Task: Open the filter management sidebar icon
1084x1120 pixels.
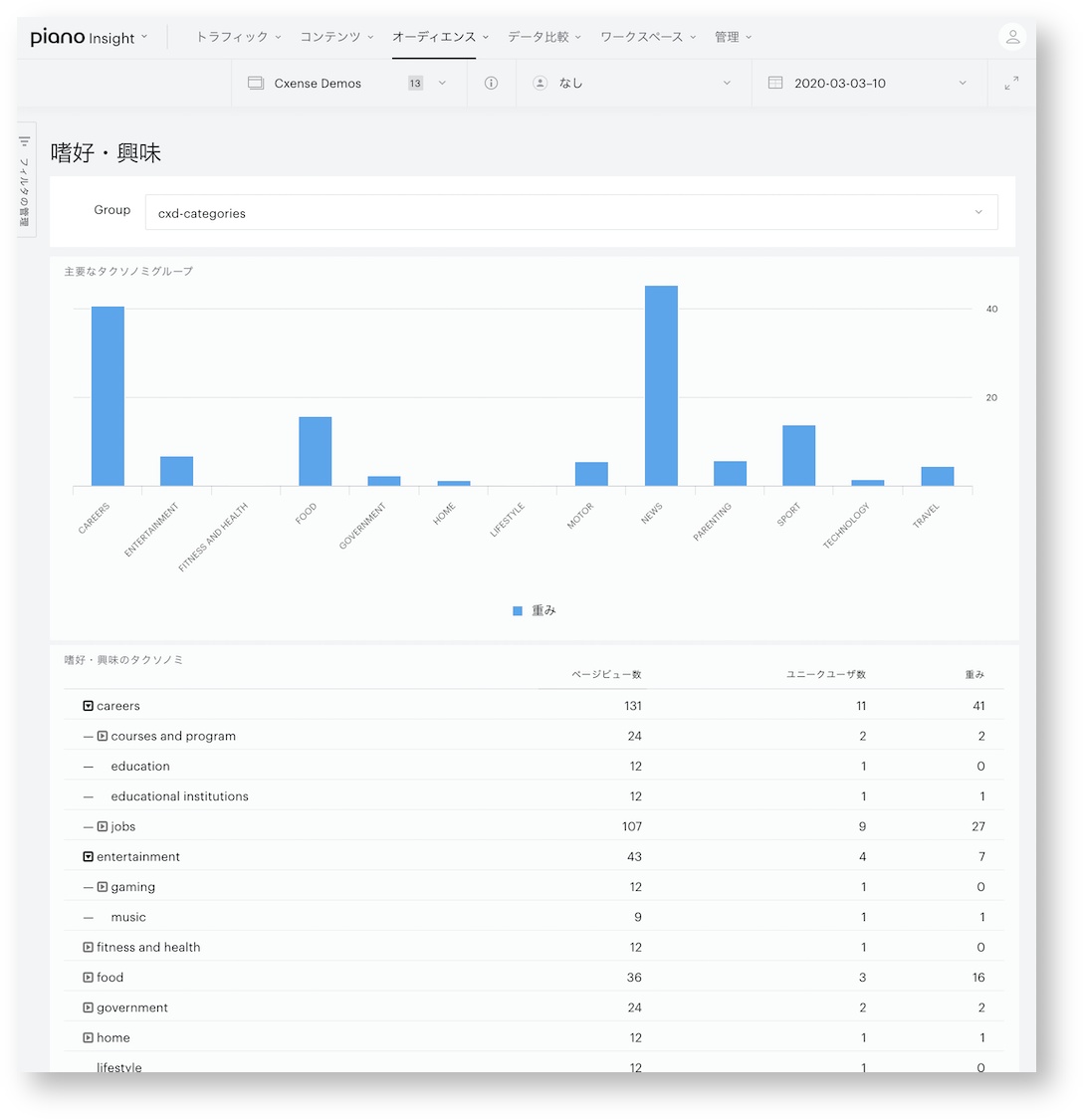Action: [x=25, y=141]
